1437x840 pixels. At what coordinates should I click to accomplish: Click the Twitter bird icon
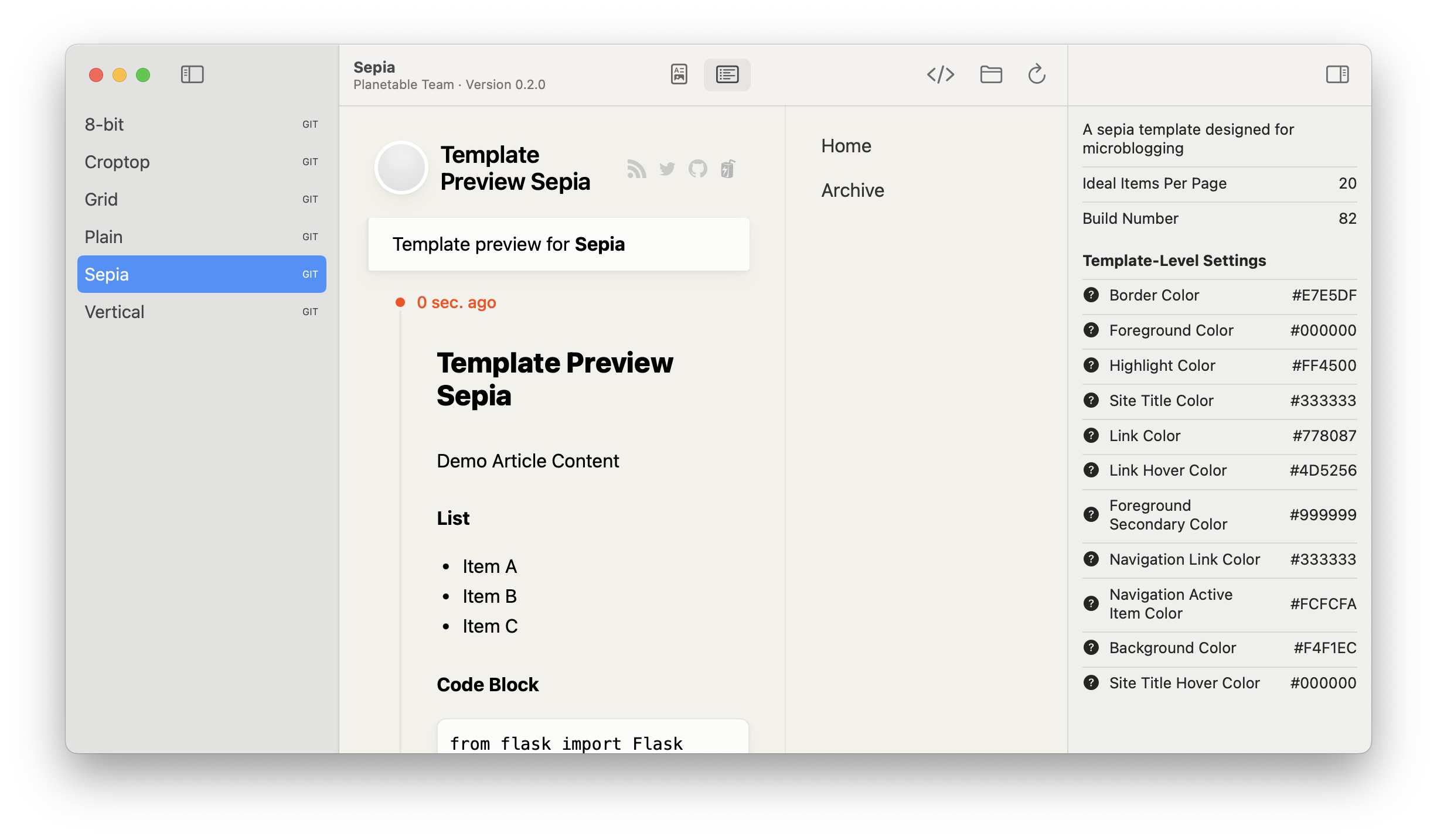[x=667, y=169]
